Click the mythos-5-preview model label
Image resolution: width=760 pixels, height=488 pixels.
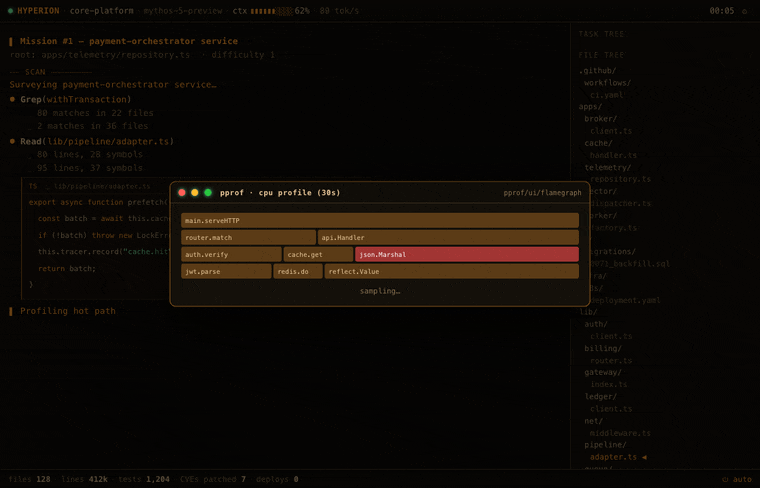click(x=183, y=11)
